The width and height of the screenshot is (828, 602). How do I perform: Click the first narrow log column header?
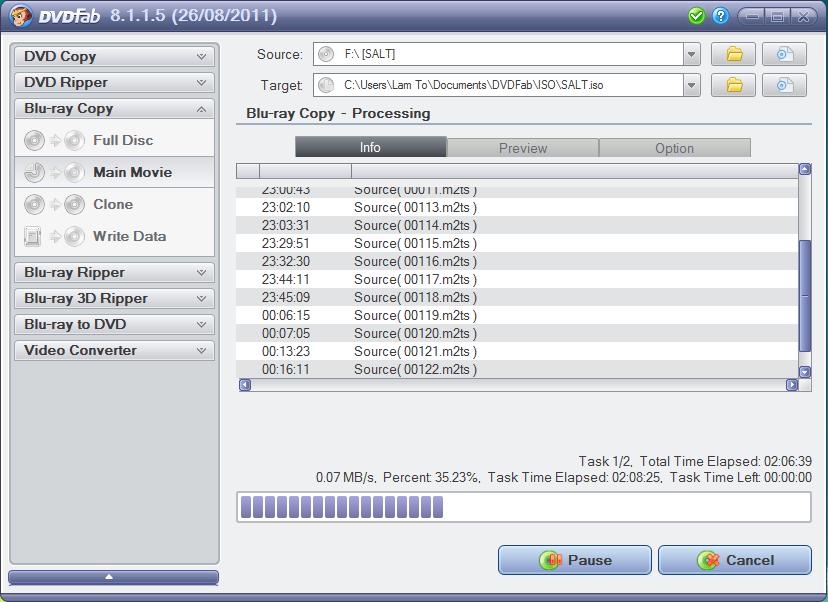[x=248, y=171]
